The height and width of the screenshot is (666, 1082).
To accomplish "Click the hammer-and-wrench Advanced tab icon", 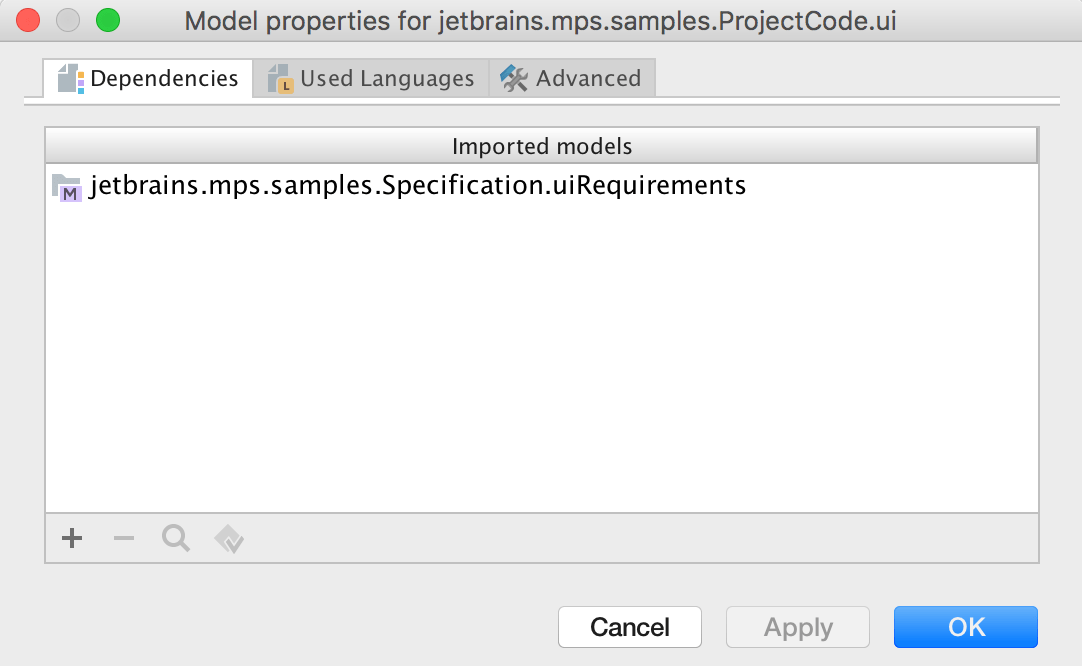I will click(x=514, y=79).
